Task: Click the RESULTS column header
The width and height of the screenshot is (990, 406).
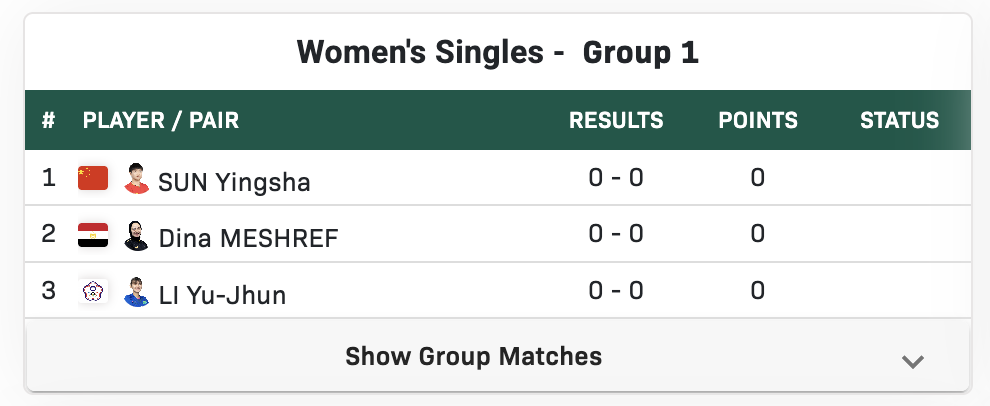Action: coord(616,121)
